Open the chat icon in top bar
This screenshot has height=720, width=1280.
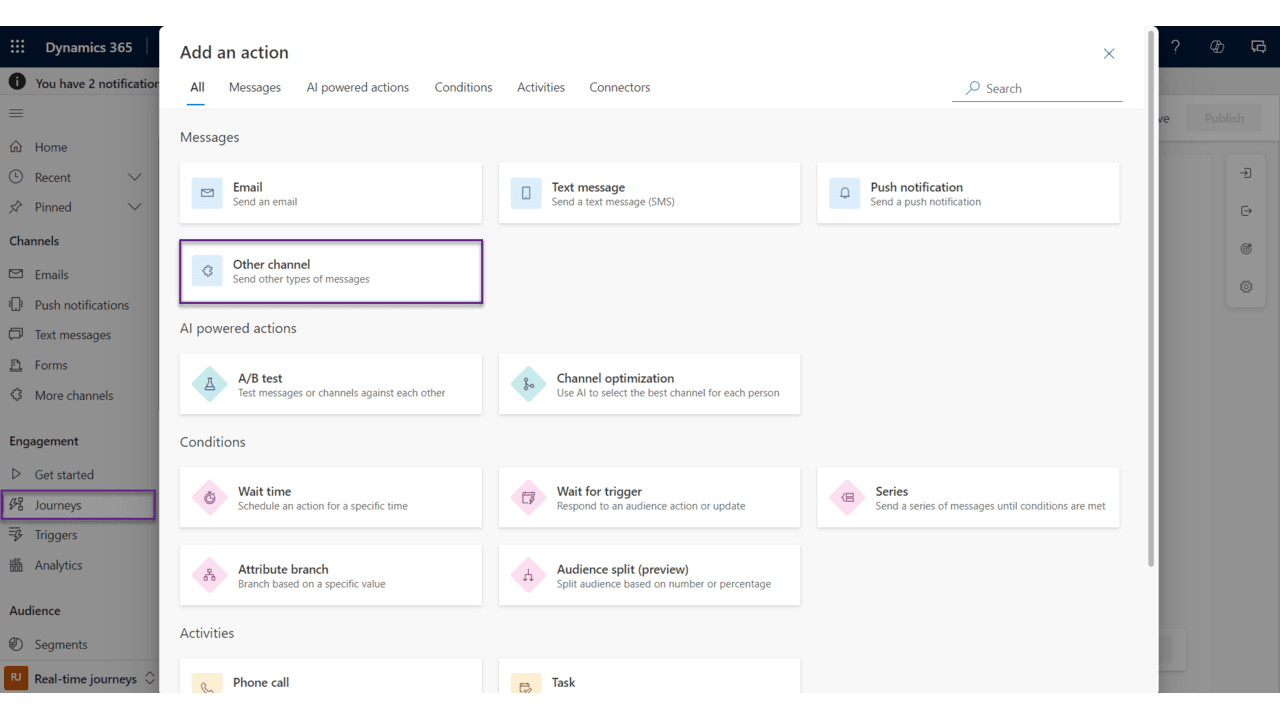[x=1258, y=47]
